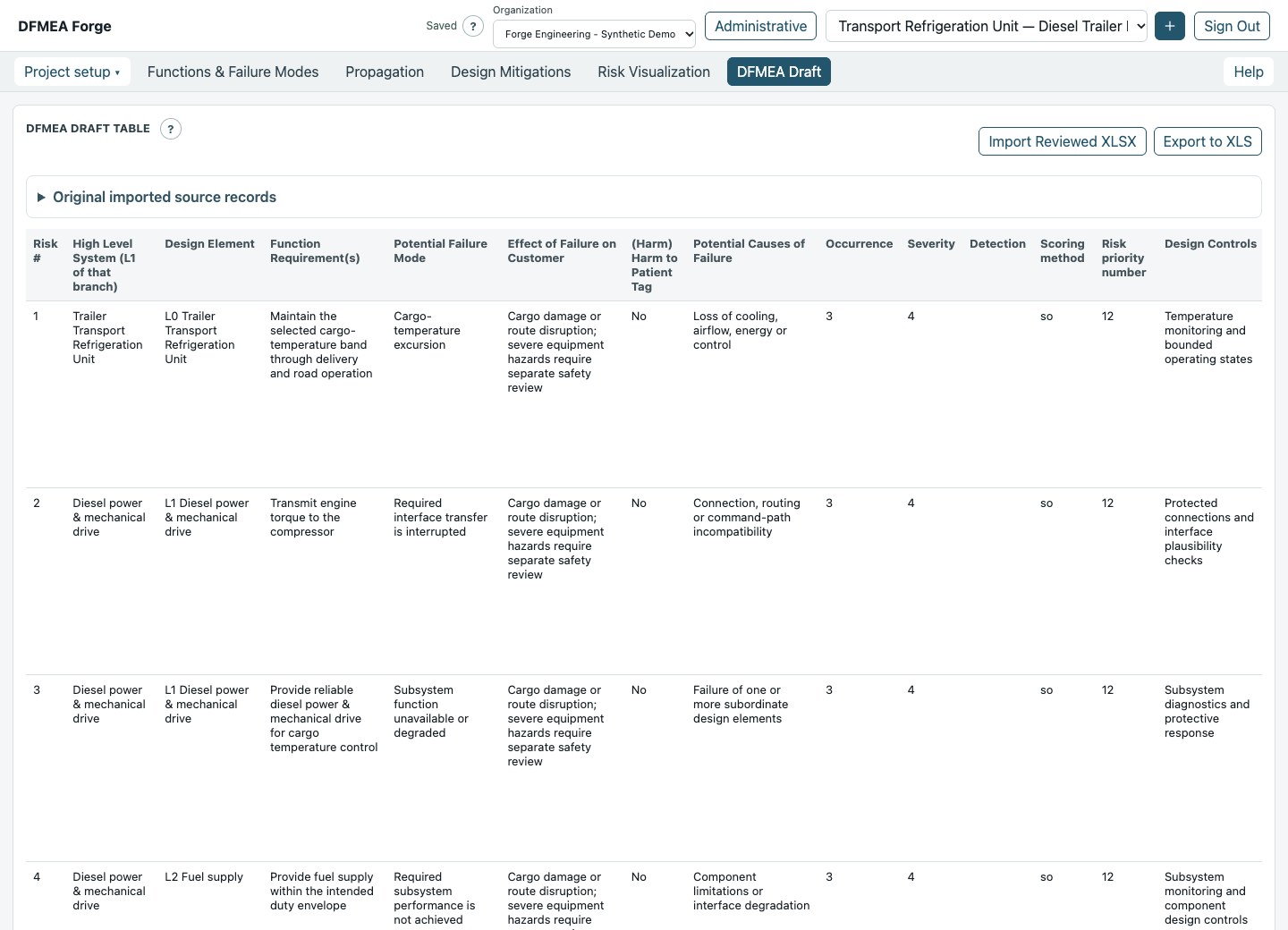Go to Design Mitigations tab
This screenshot has width=1288, height=930.
click(x=511, y=72)
